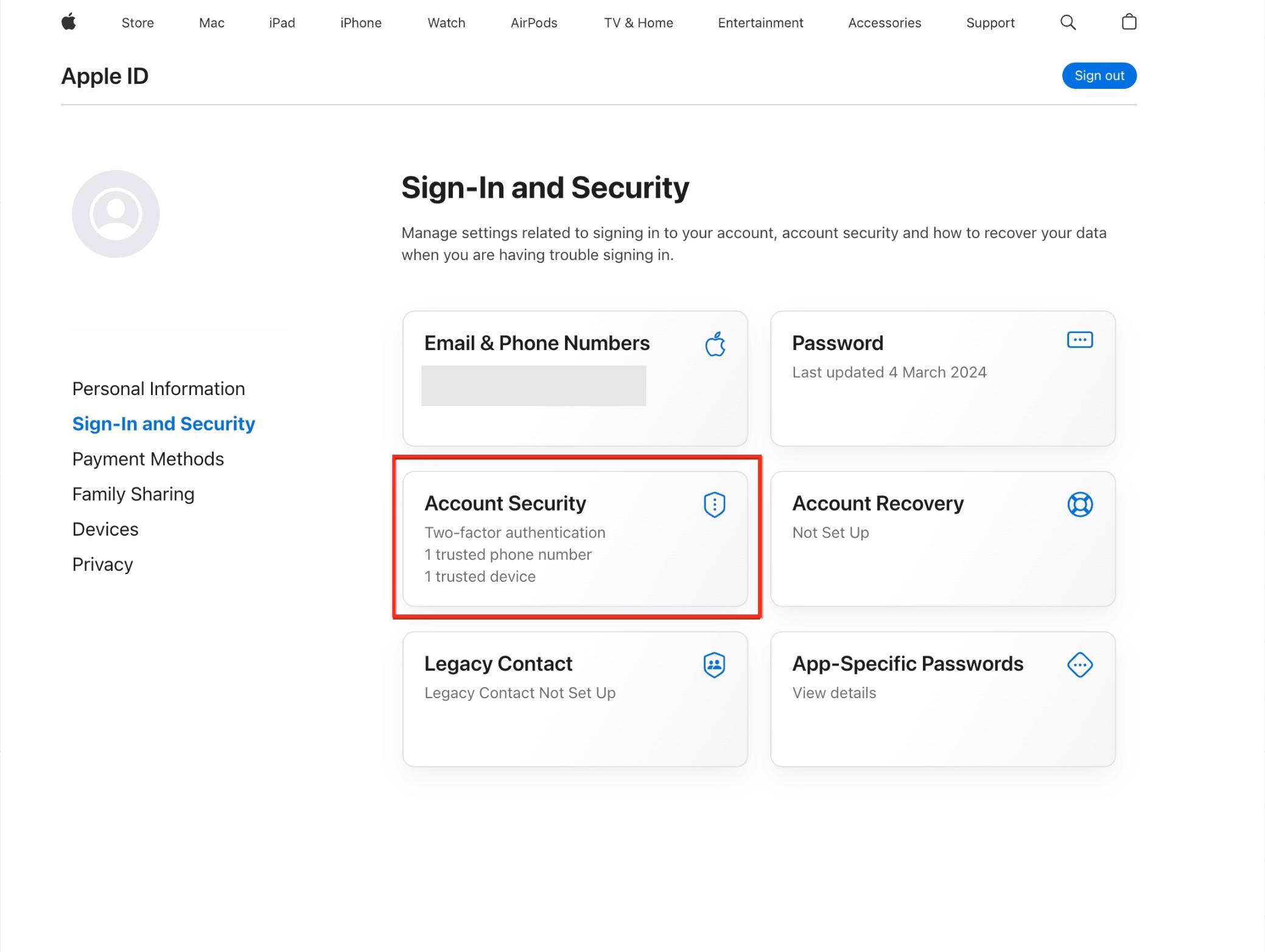Image resolution: width=1265 pixels, height=952 pixels.
Task: Open the Mac menu in top navigation
Action: coord(211,23)
